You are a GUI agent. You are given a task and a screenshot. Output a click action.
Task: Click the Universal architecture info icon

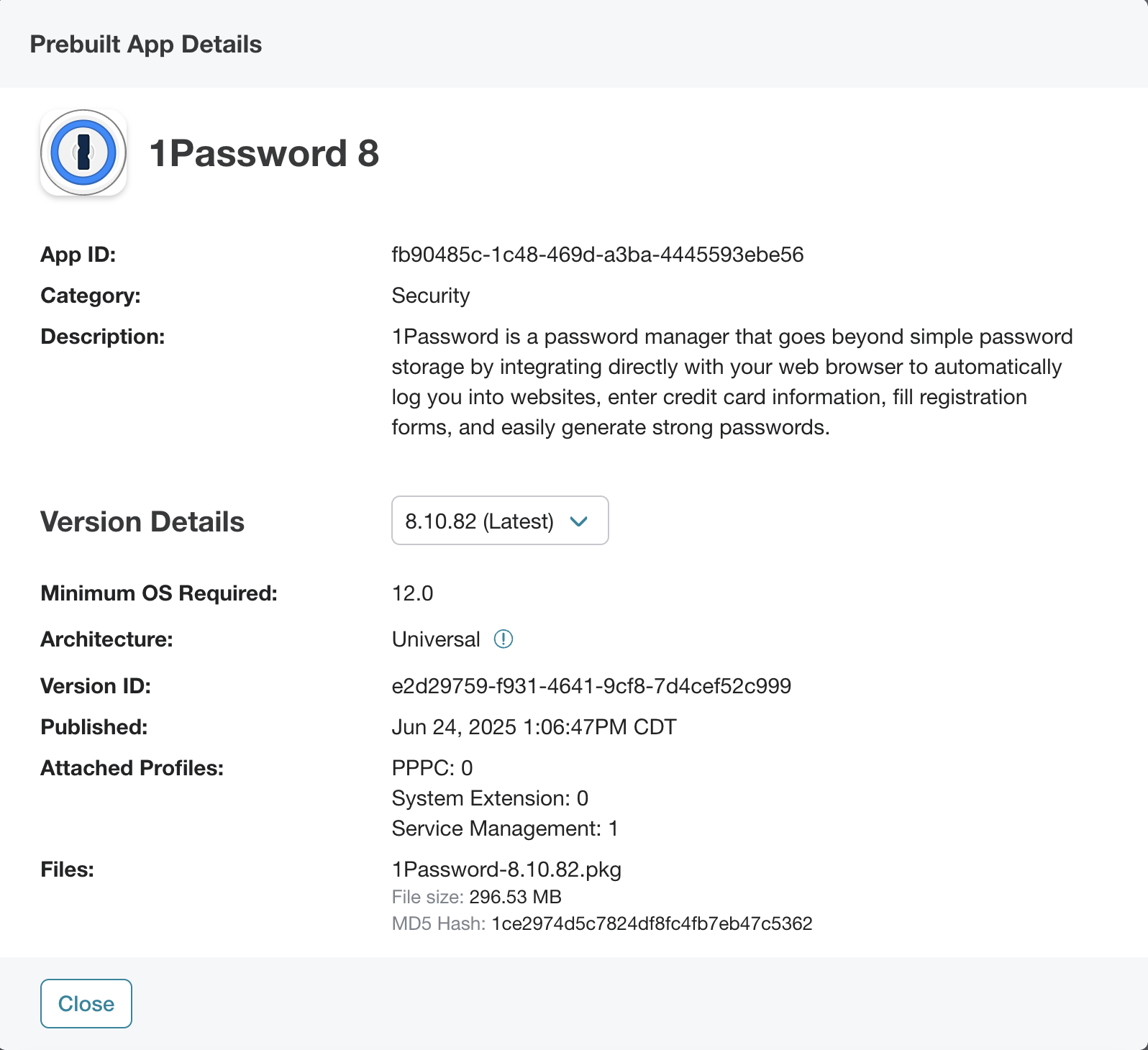[504, 639]
